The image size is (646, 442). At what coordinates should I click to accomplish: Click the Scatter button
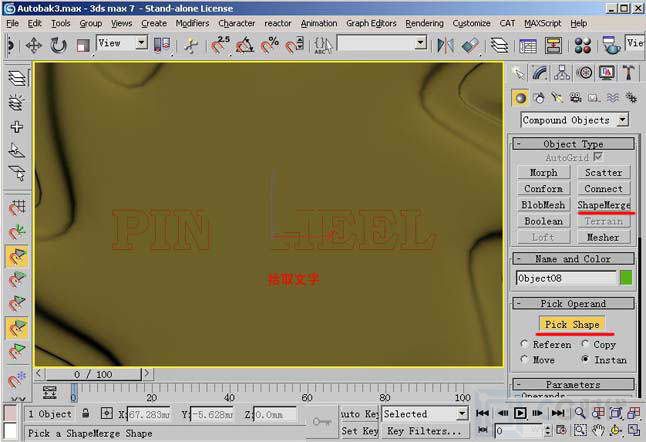pos(604,173)
